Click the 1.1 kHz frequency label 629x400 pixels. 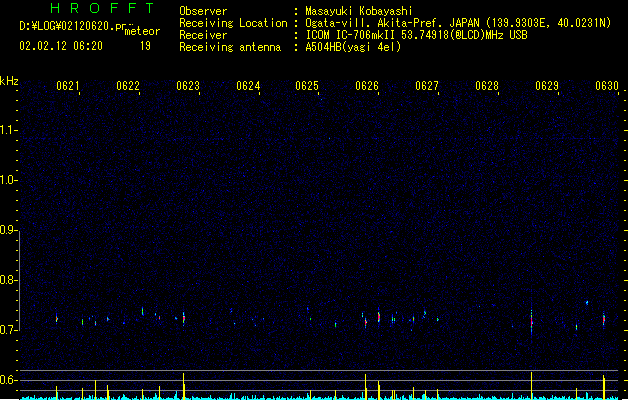[x=8, y=130]
